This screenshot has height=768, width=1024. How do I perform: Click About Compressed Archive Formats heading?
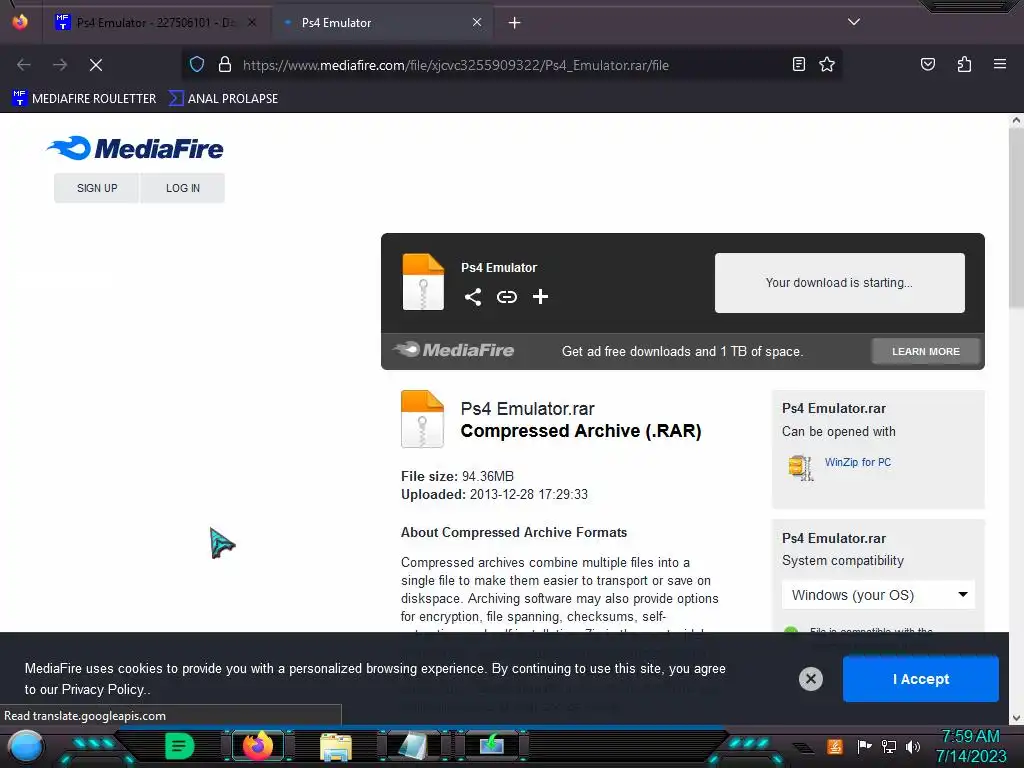514,532
